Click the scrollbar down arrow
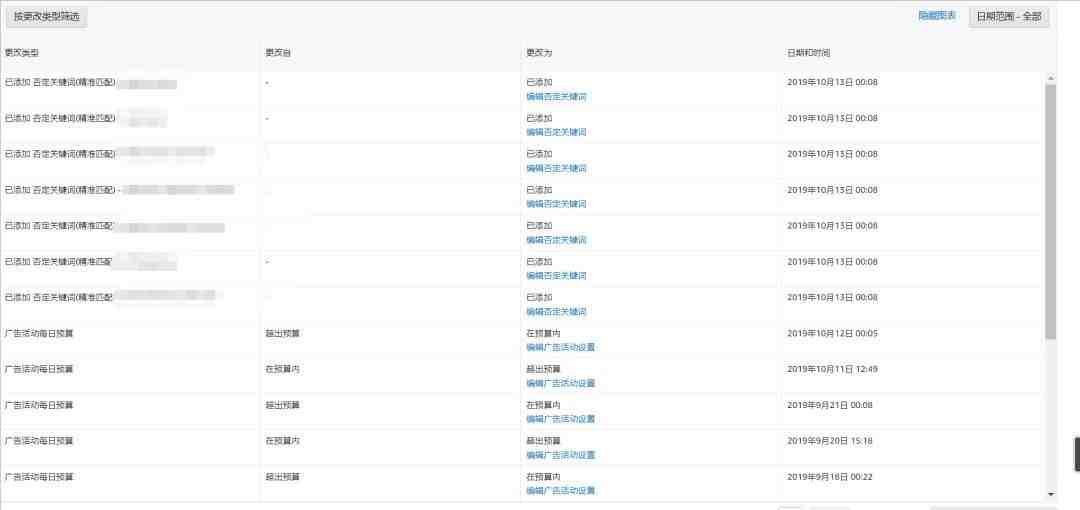 click(x=1050, y=494)
